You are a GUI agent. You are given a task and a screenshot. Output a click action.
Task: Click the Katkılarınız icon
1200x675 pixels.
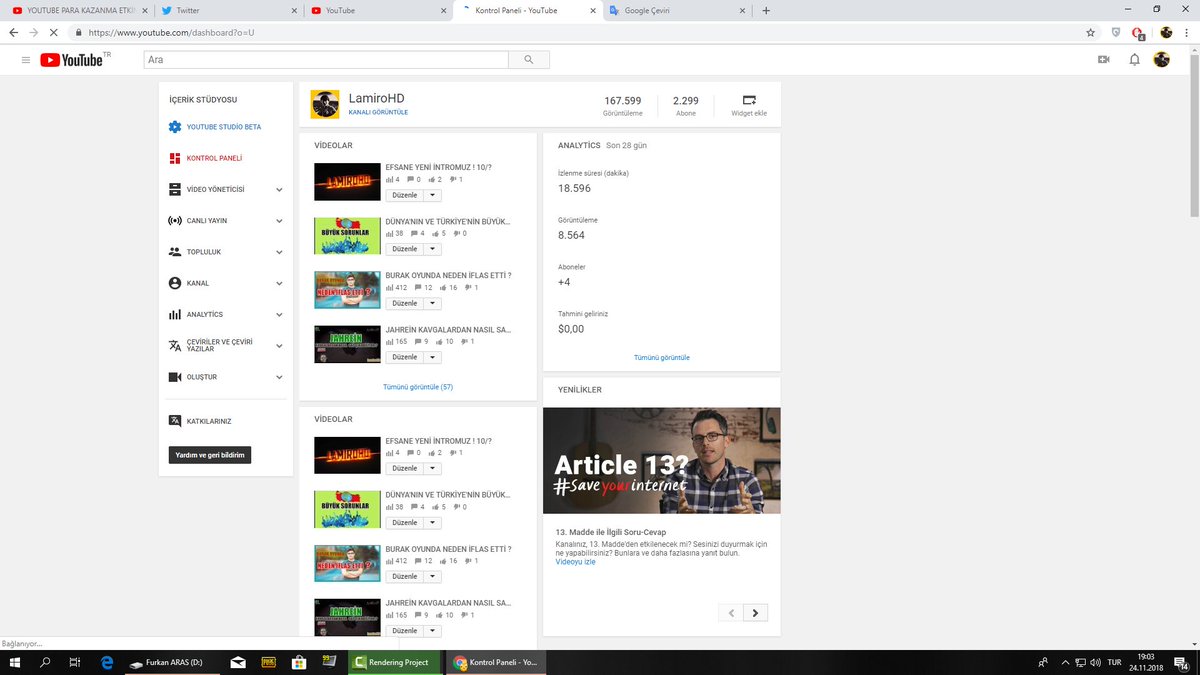[x=175, y=421]
